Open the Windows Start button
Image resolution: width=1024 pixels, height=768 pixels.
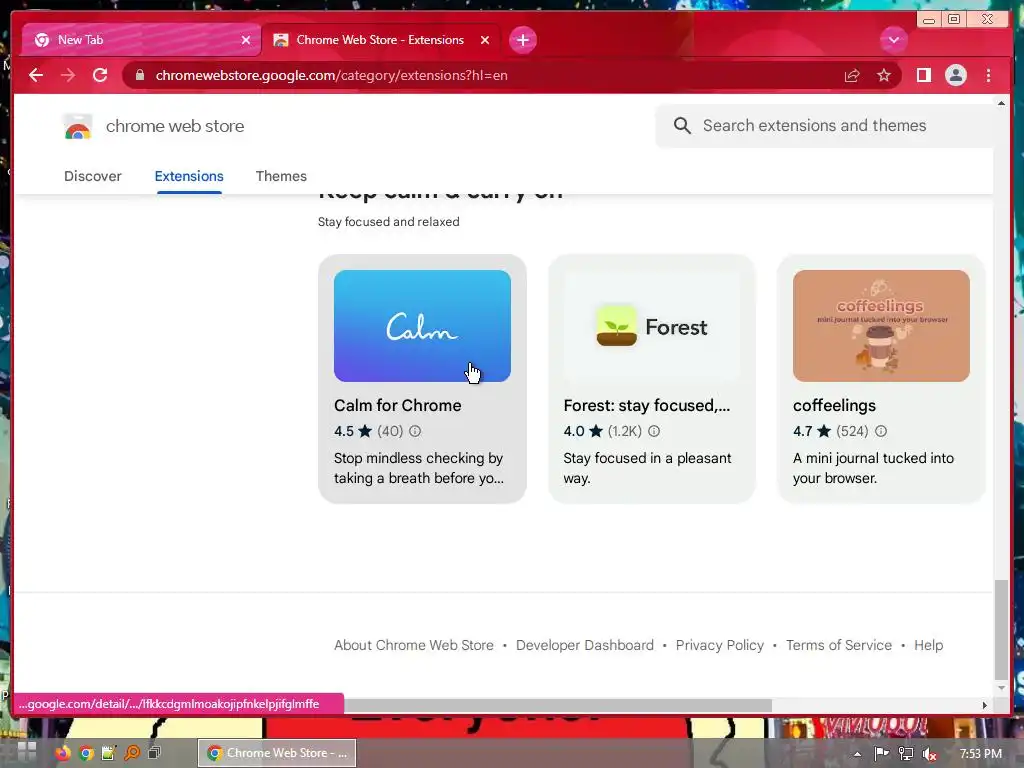(x=27, y=752)
